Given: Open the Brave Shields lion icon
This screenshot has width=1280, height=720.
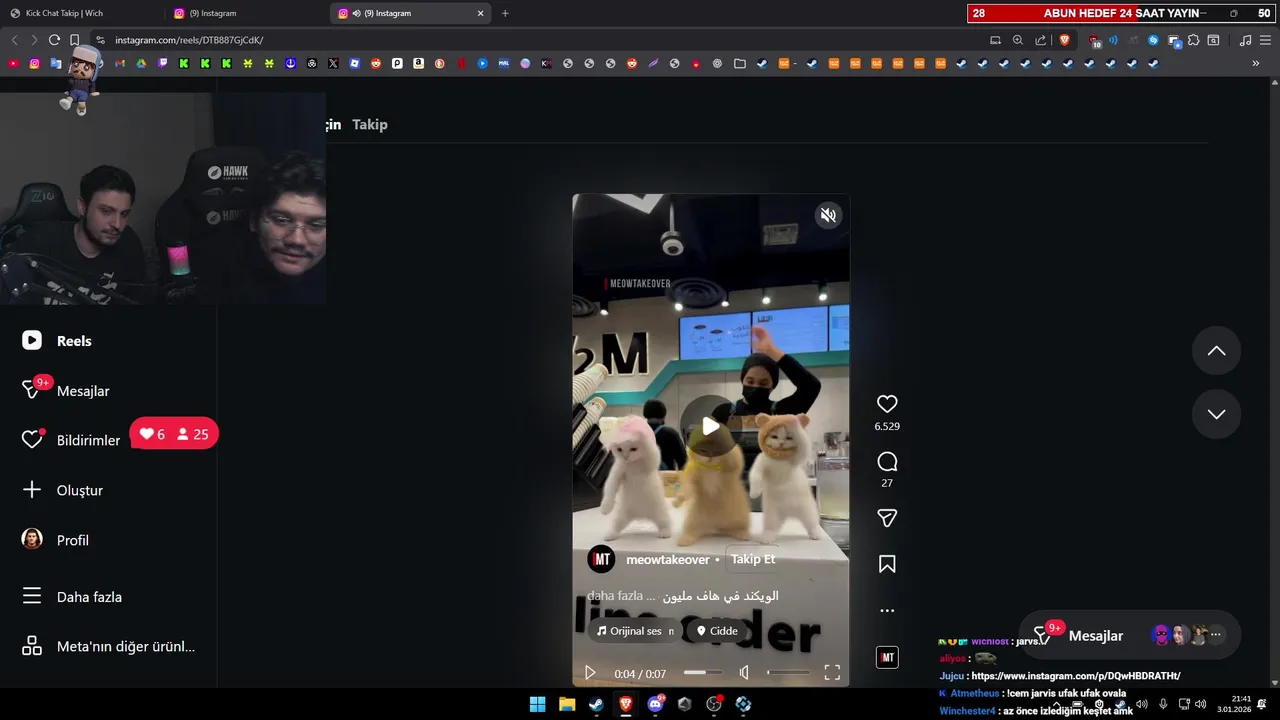Looking at the screenshot, I should pos(1064,40).
